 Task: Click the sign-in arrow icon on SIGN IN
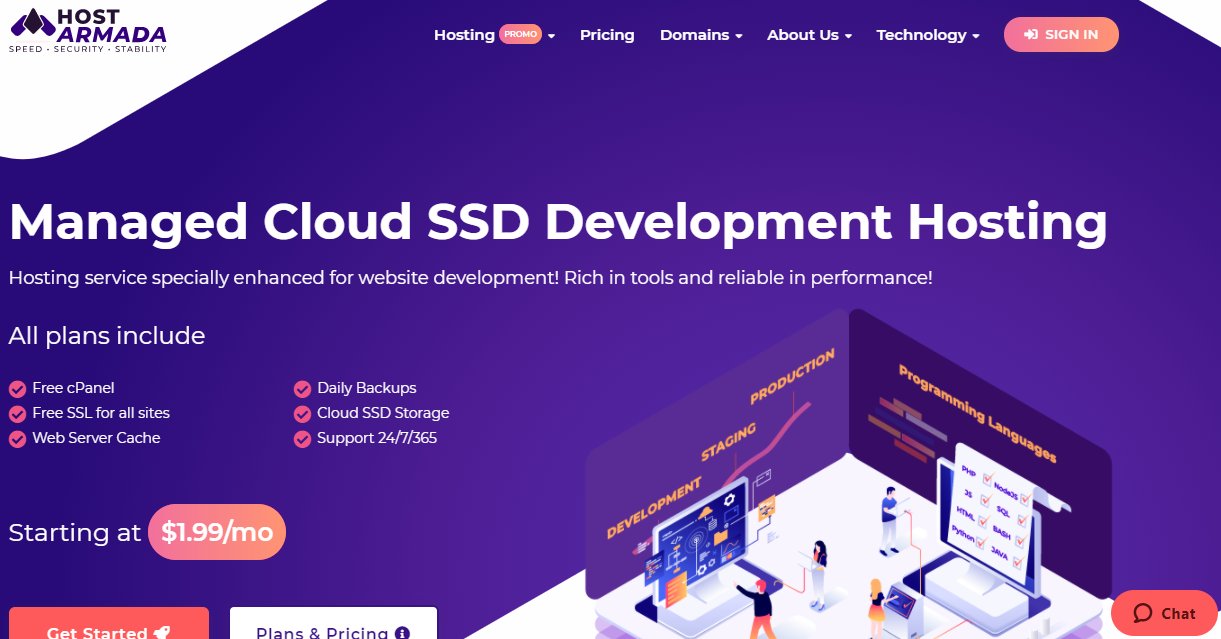point(1032,34)
